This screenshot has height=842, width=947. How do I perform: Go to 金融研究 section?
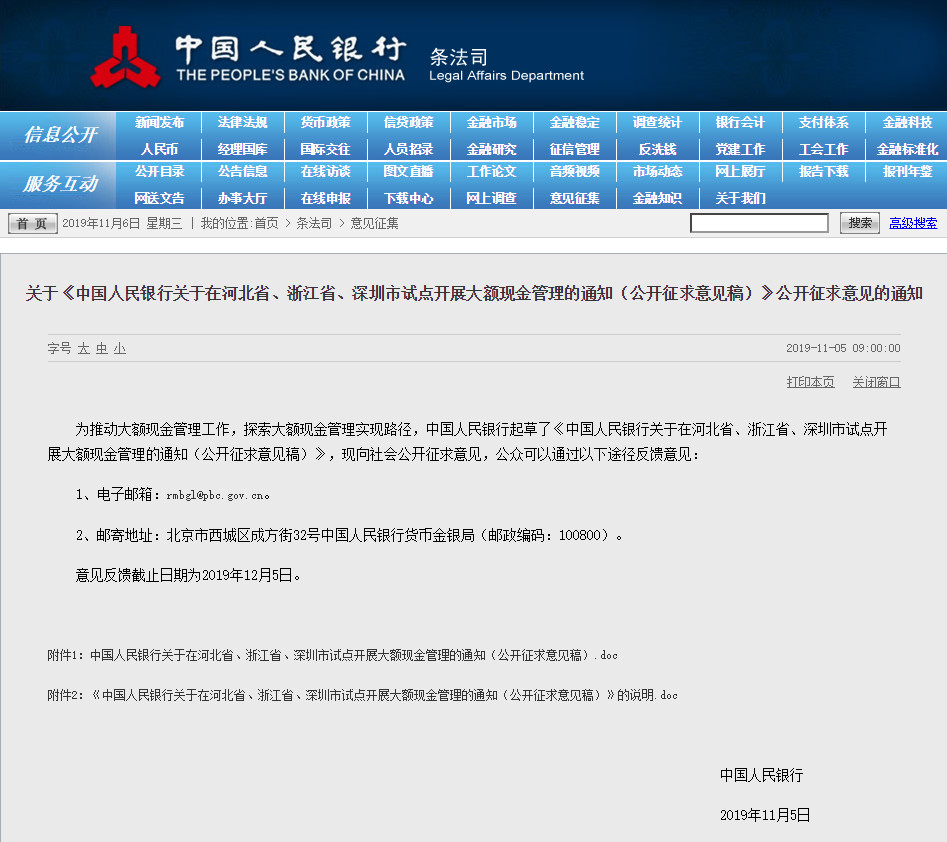tap(492, 149)
